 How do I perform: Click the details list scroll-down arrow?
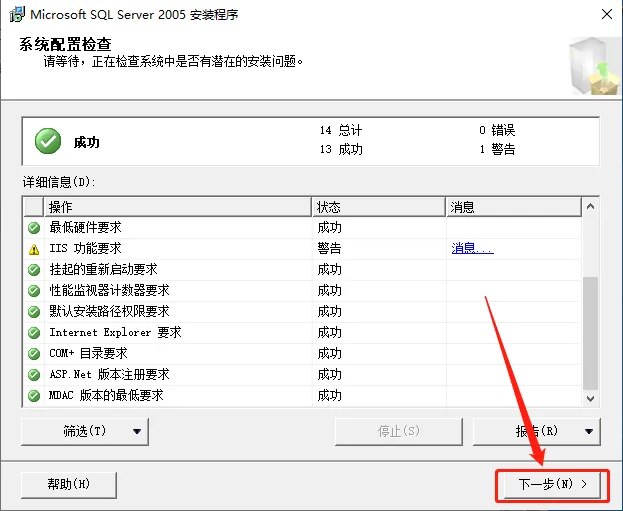click(x=590, y=398)
